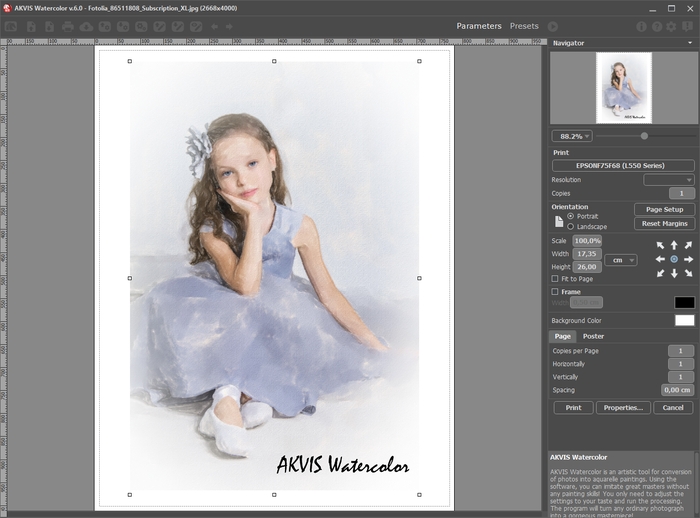Align image right with right arrow
The image size is (700, 518).
(x=688, y=259)
